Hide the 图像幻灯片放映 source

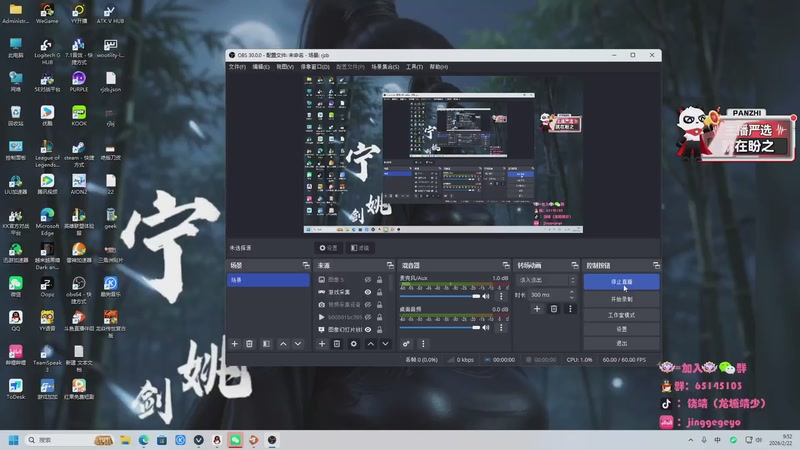click(368, 330)
